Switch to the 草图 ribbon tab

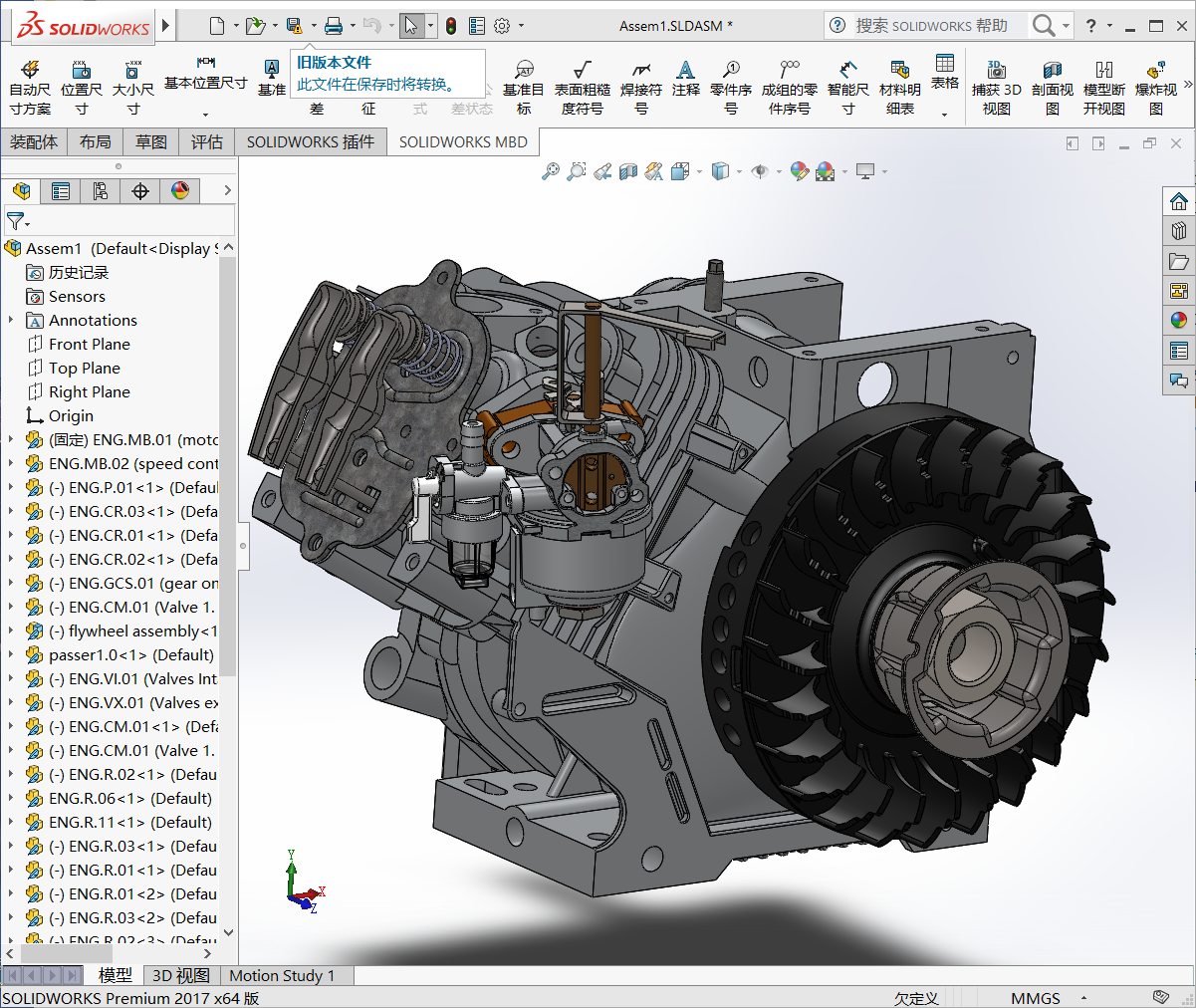point(151,141)
